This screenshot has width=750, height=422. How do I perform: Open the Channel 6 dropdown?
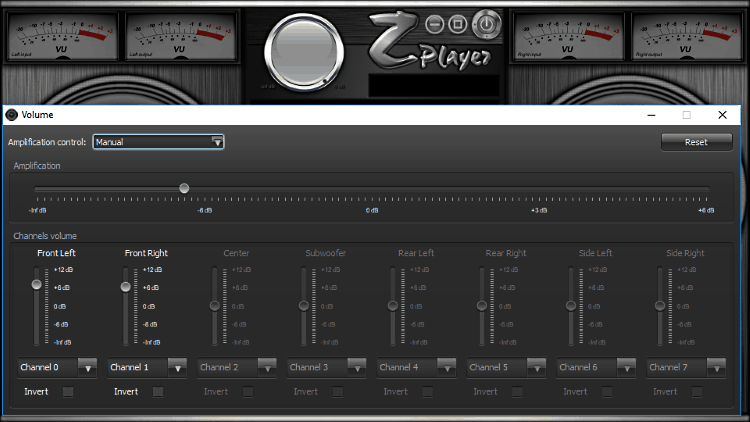(x=596, y=367)
